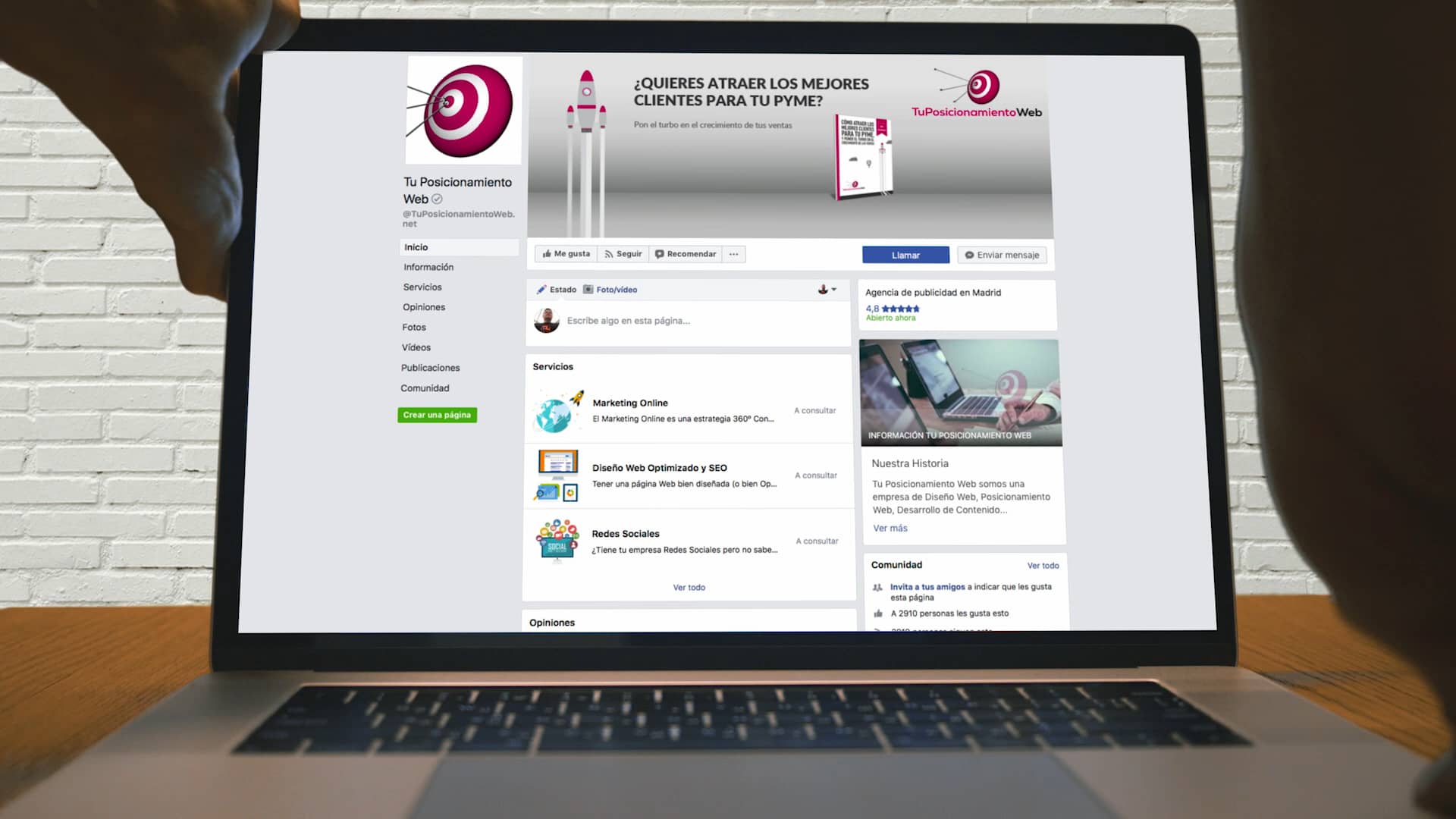1456x819 pixels.
Task: Click Ver todo under Servicios list
Action: 689,588
